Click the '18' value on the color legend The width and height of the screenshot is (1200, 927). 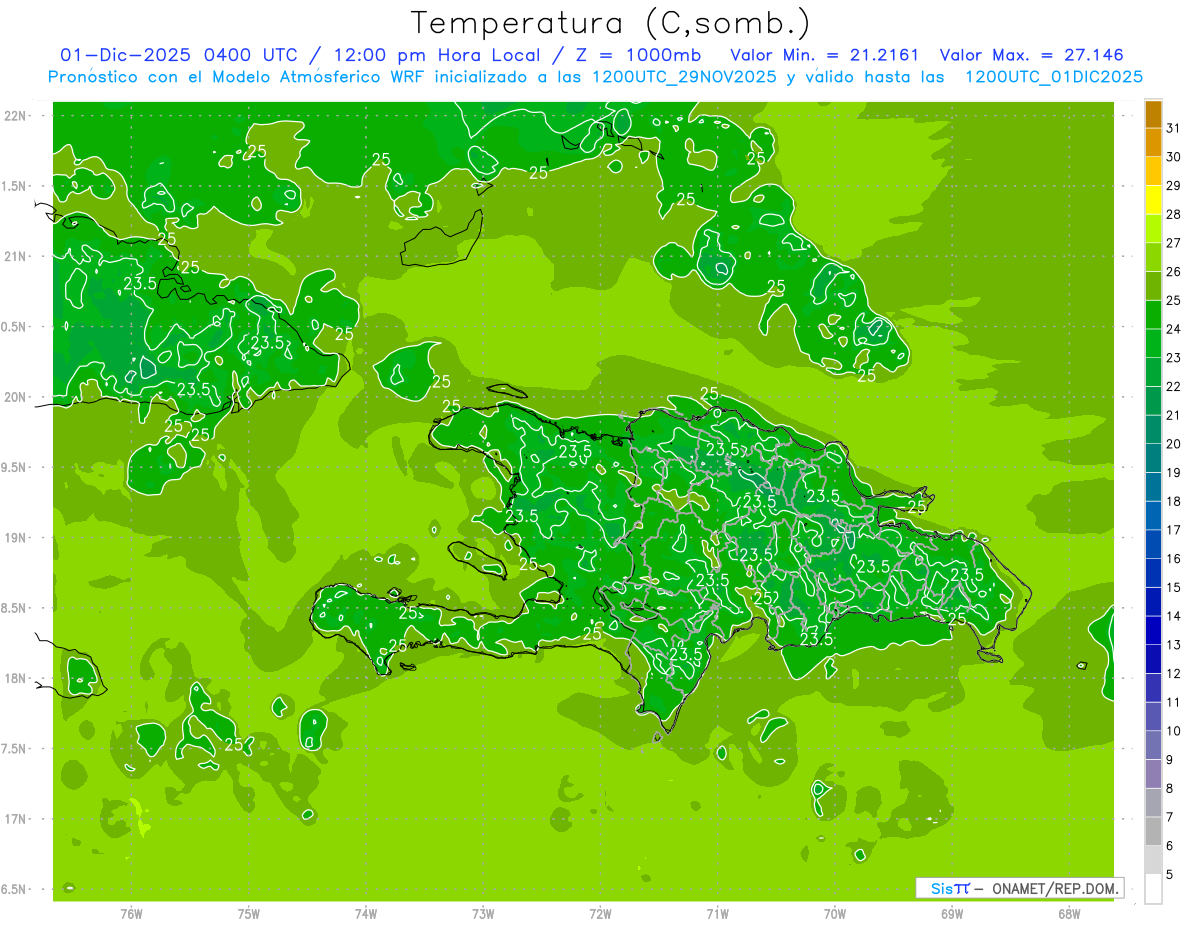pyautogui.click(x=1174, y=501)
